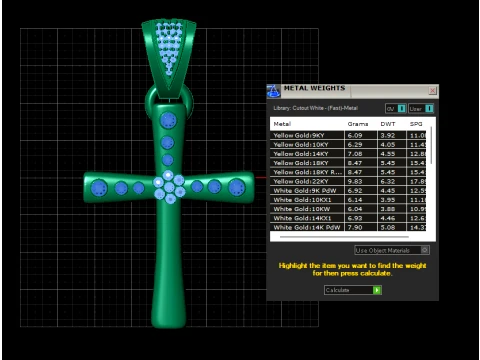480x360 pixels.
Task: Click the gear icon on Use Object Materials
Action: click(x=425, y=250)
